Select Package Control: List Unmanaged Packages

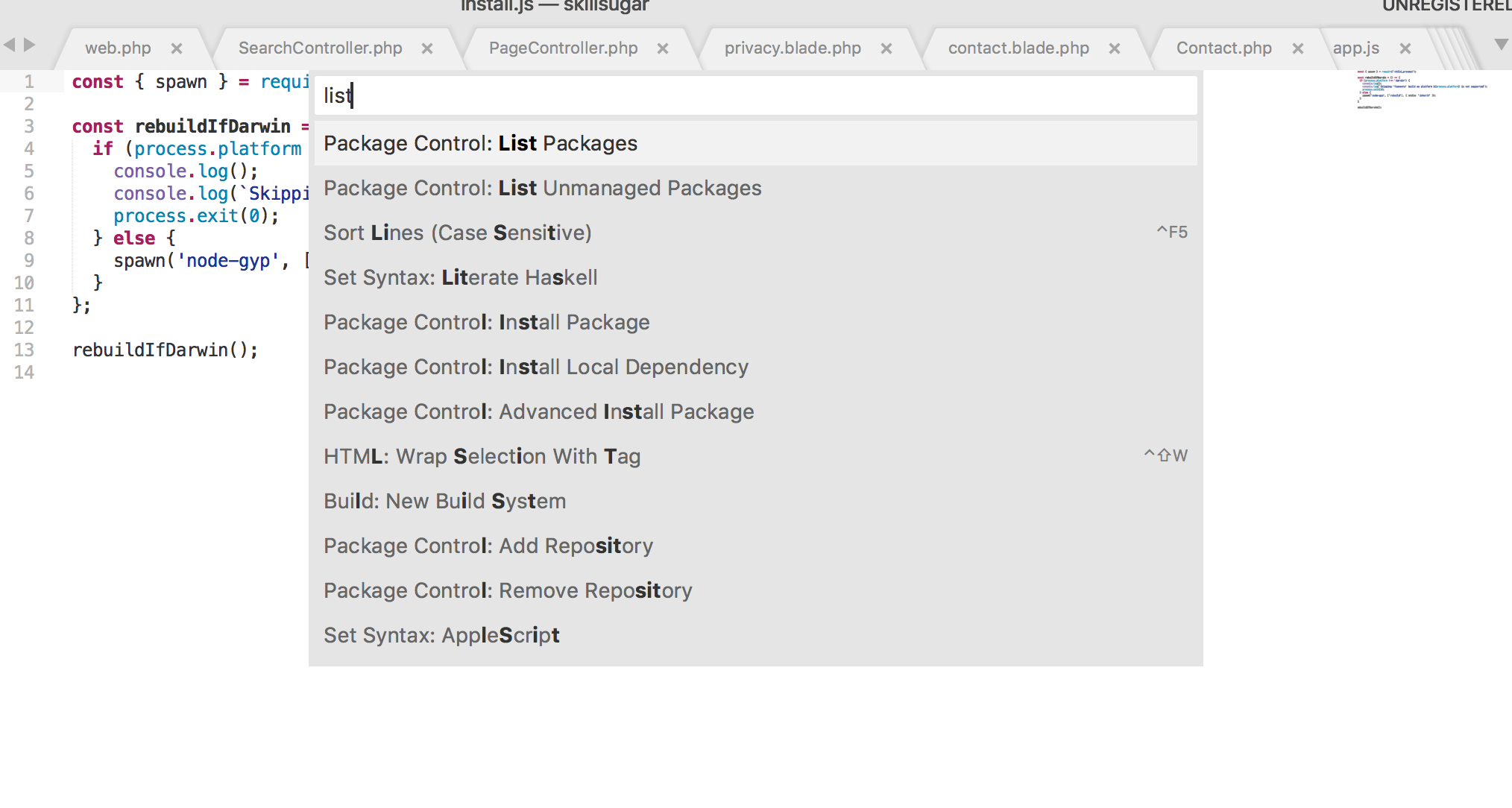tap(755, 188)
